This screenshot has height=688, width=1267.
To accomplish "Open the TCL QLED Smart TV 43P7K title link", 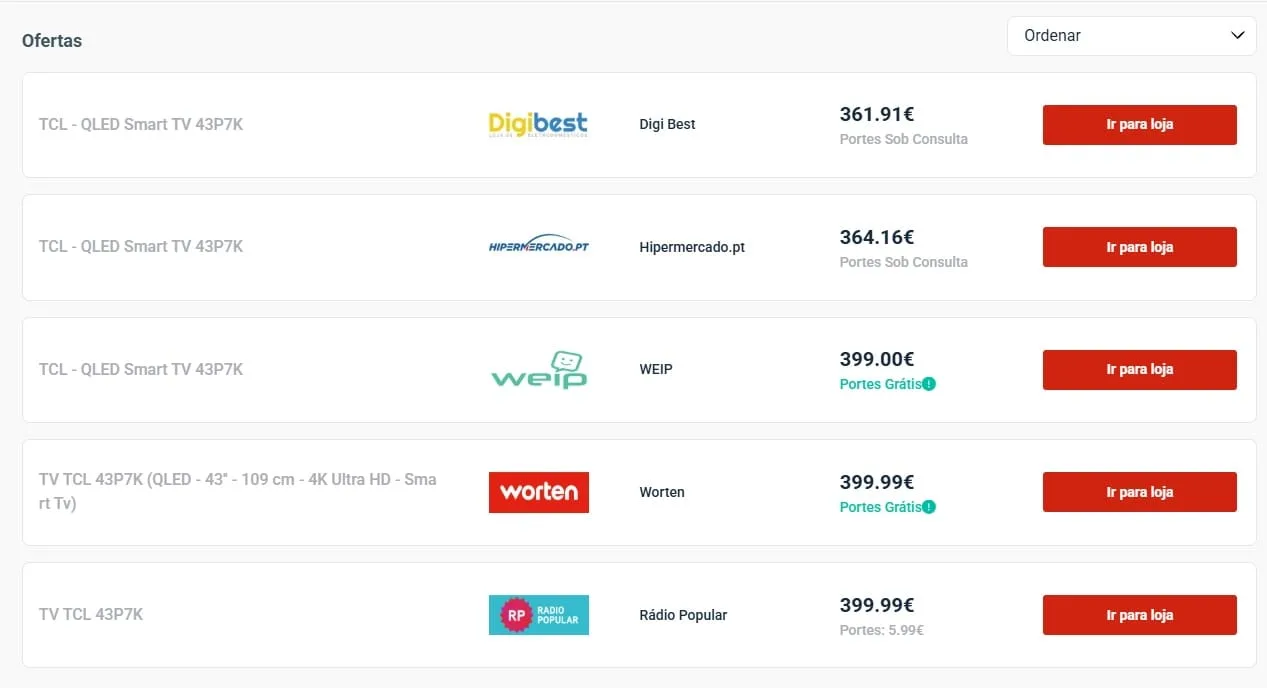I will click(140, 124).
